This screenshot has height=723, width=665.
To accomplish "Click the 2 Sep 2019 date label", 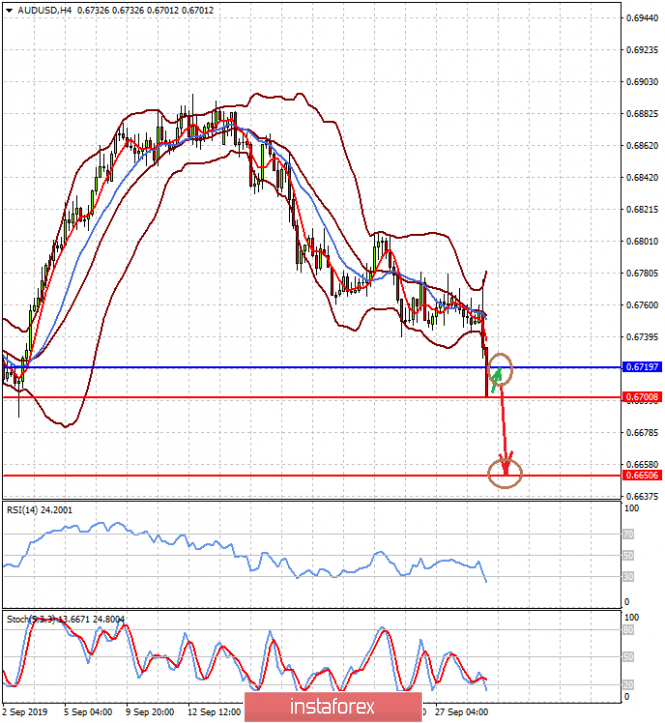I will tap(25, 714).
